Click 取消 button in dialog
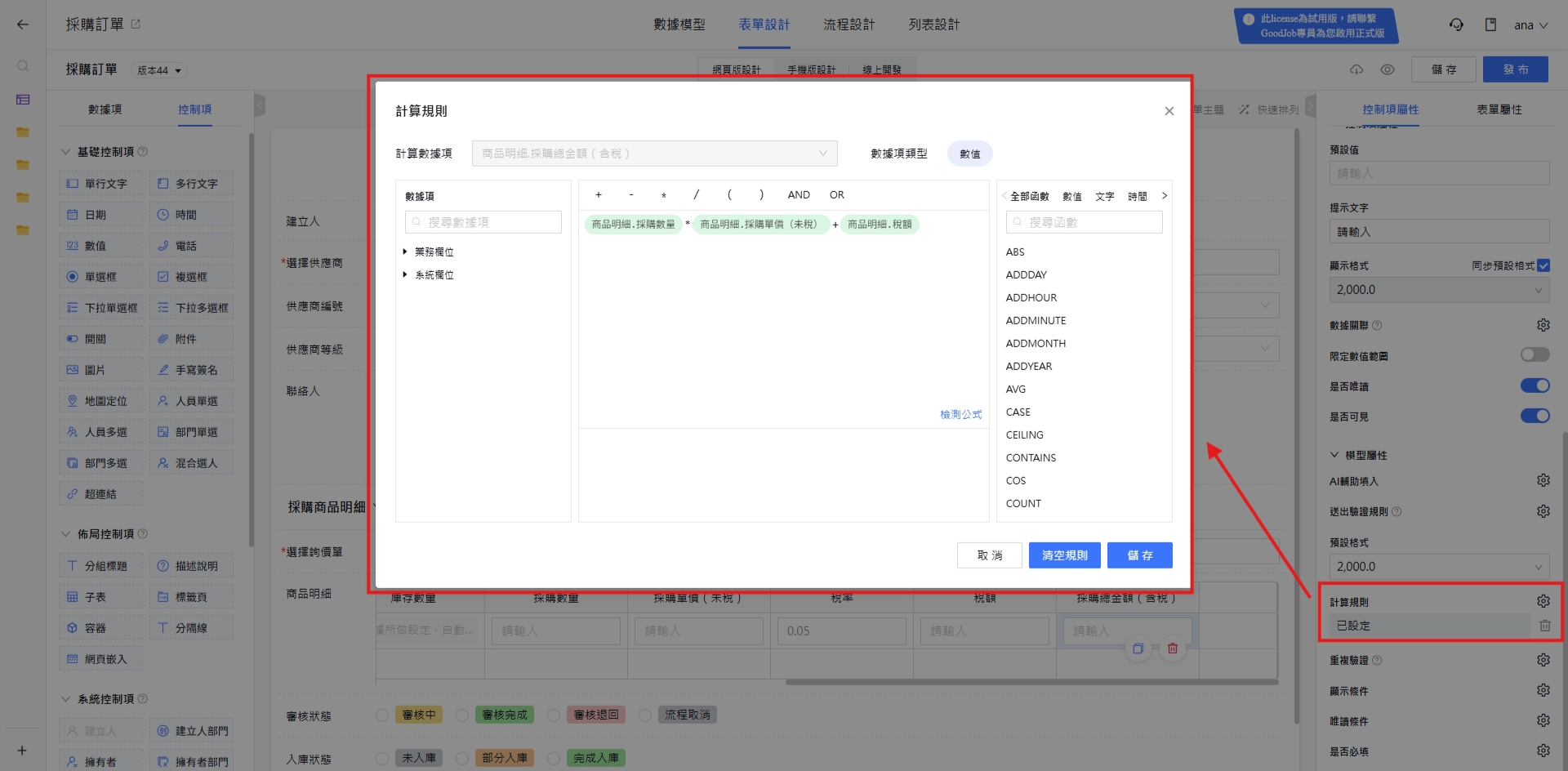Image resolution: width=1568 pixels, height=771 pixels. [x=990, y=555]
